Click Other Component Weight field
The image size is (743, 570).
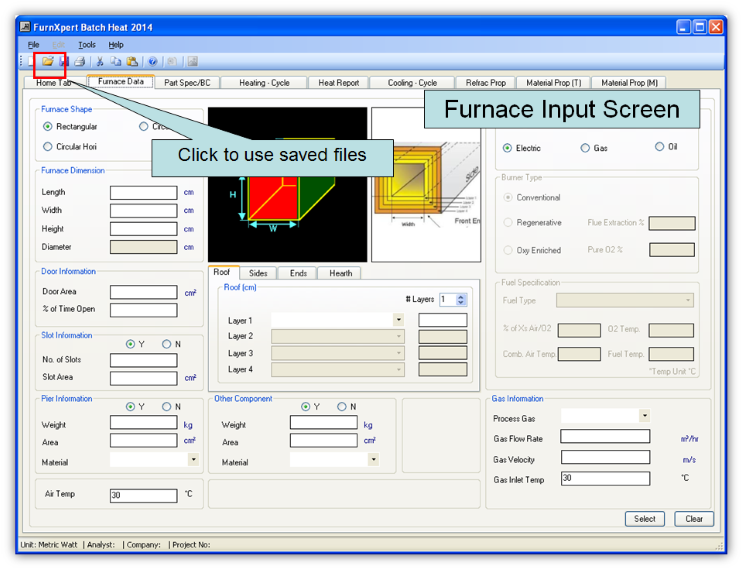324,423
